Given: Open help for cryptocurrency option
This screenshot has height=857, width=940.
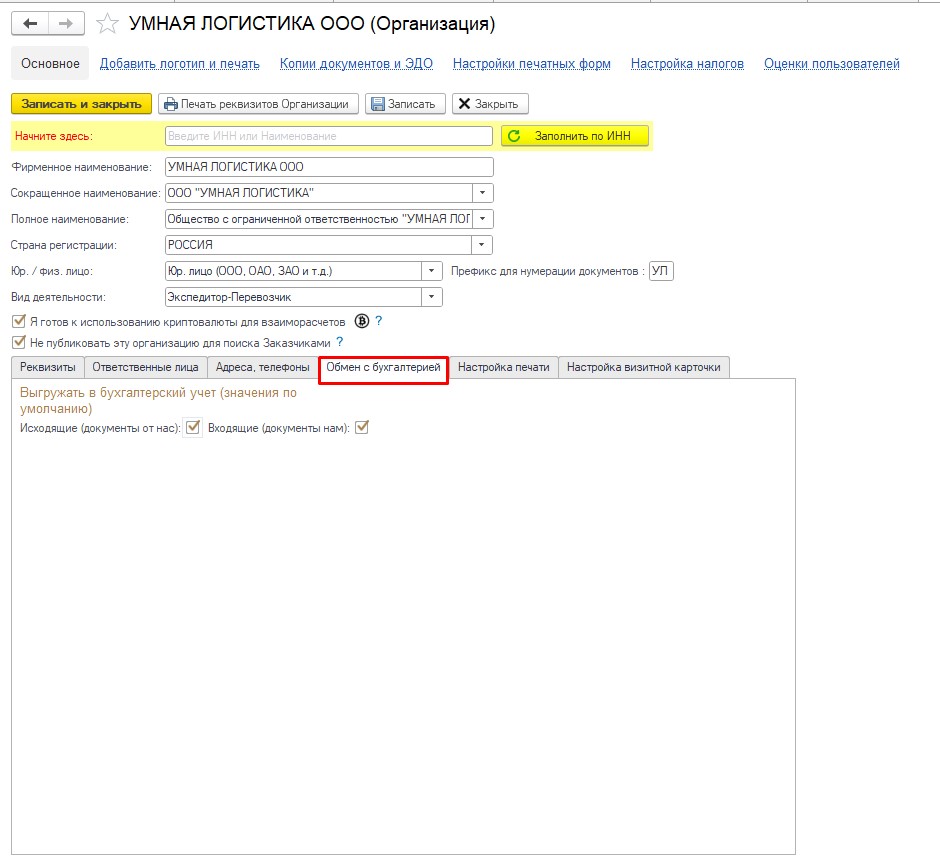Looking at the screenshot, I should coord(378,321).
